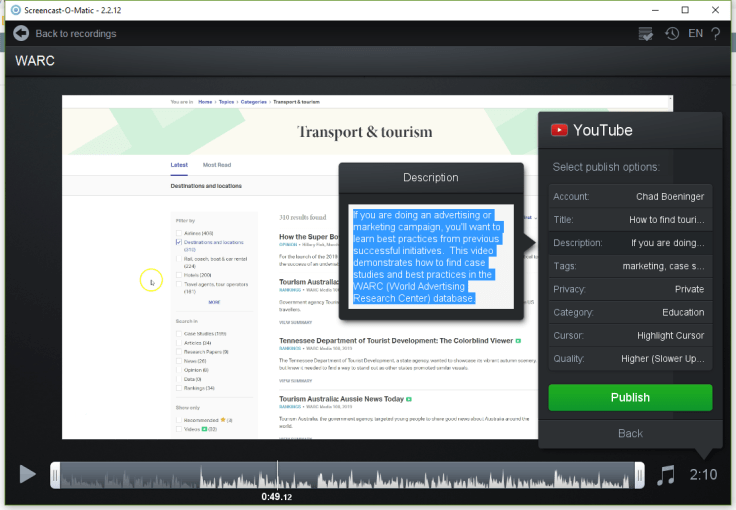Click the MORE link under filters
The image size is (736, 510).
click(x=214, y=302)
